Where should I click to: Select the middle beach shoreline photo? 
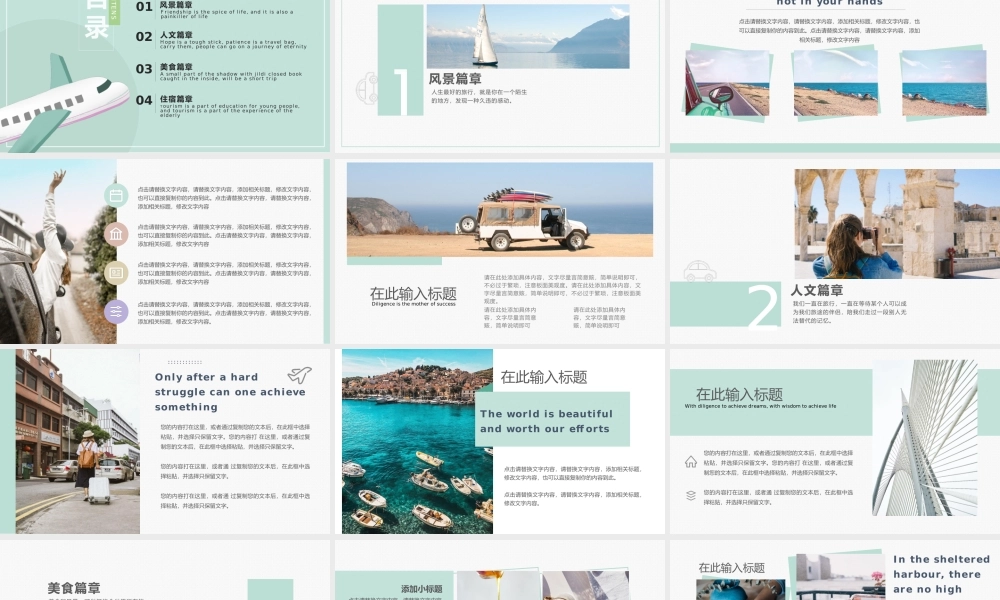pos(835,83)
